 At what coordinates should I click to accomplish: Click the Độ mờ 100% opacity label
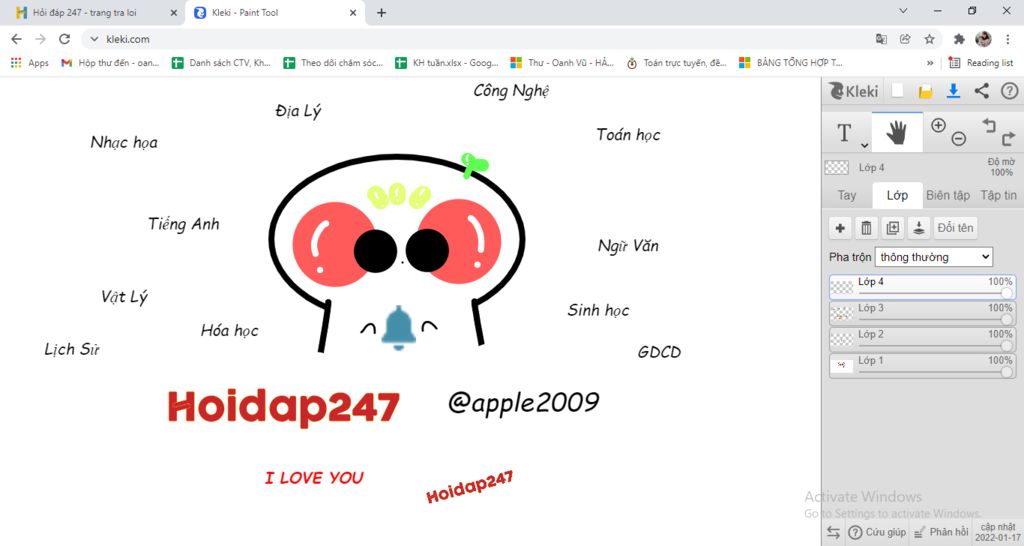point(1001,167)
